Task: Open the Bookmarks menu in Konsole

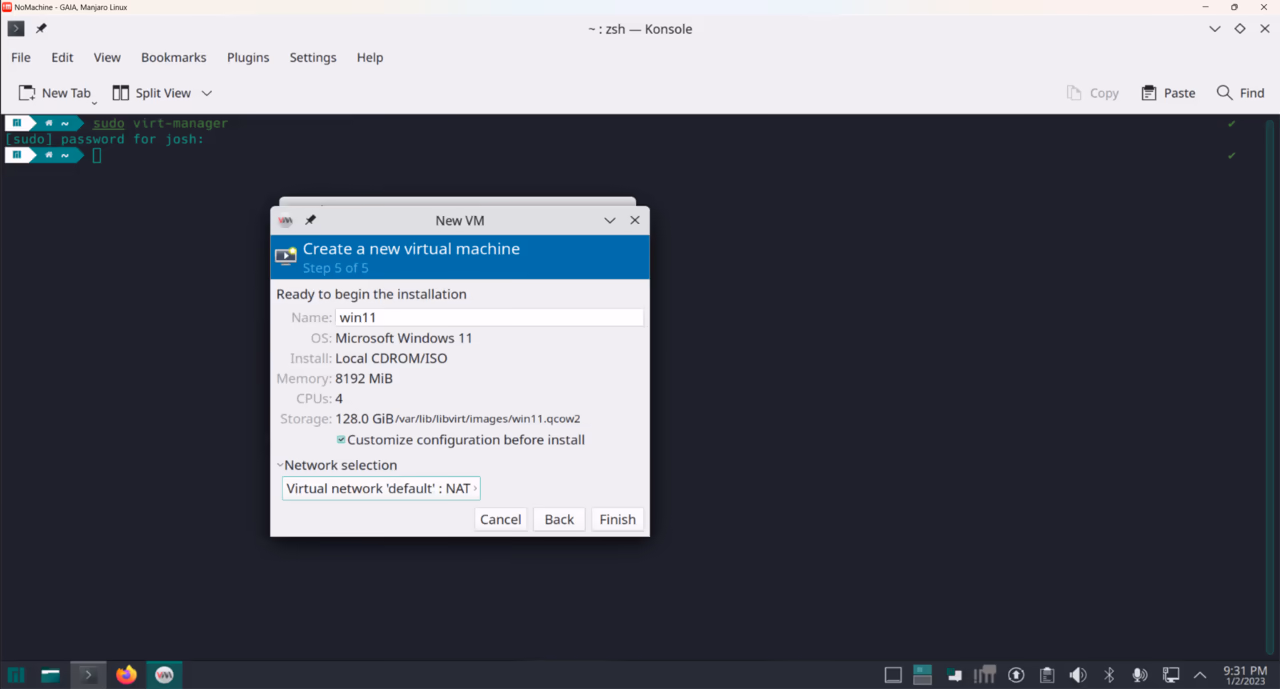Action: tap(173, 57)
